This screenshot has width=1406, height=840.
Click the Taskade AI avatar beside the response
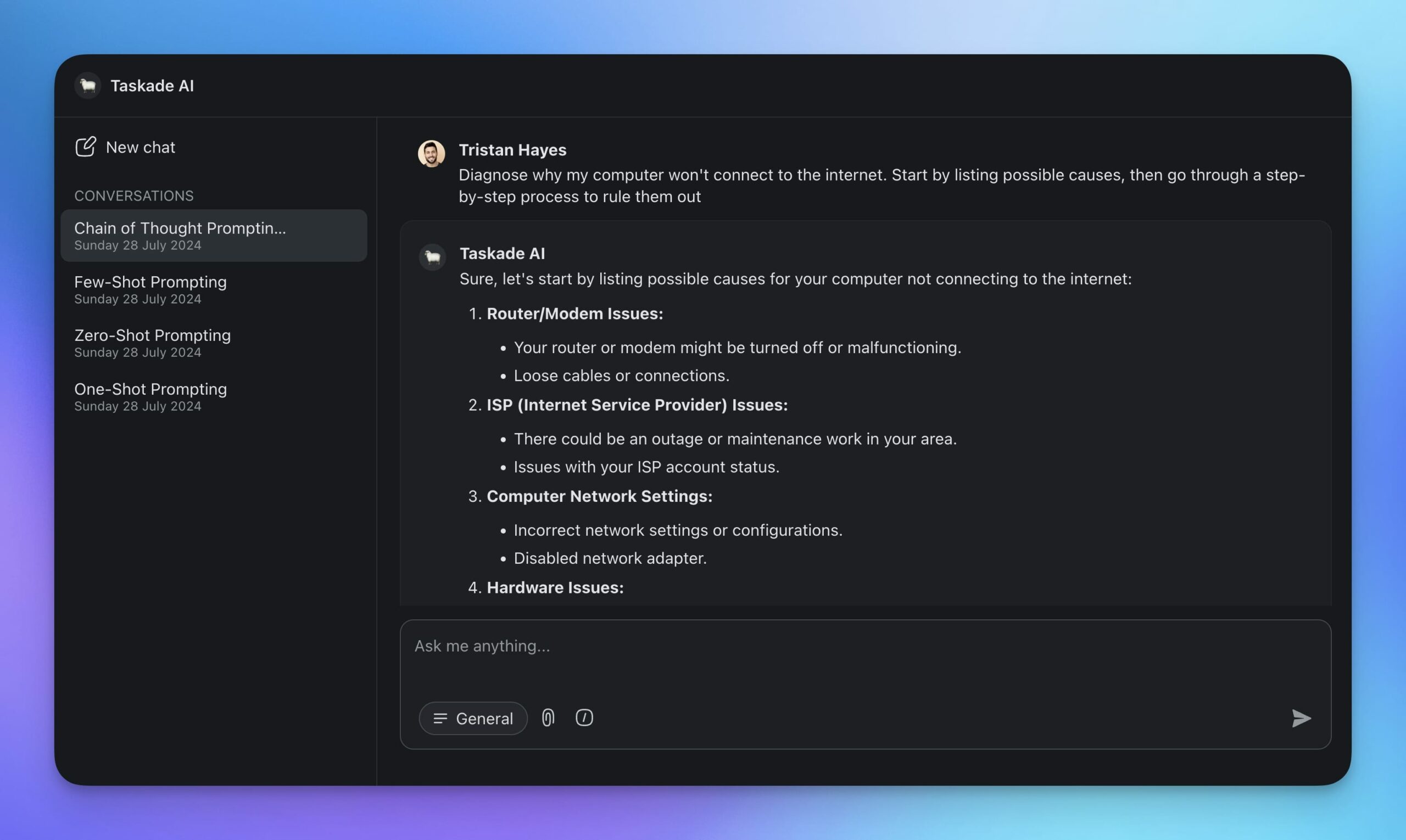coord(432,257)
